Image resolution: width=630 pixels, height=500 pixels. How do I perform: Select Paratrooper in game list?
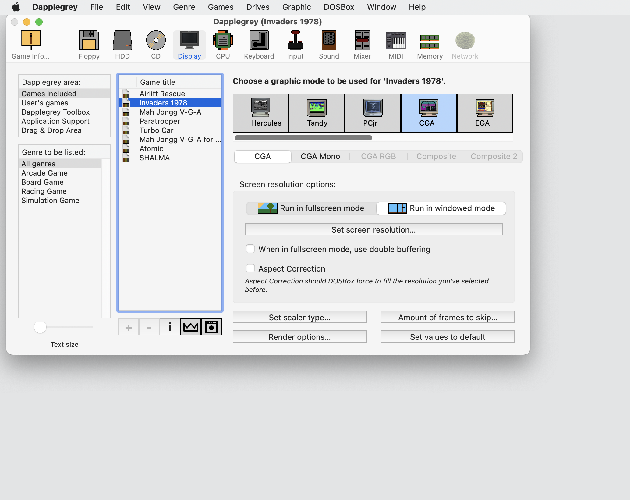click(x=170, y=121)
